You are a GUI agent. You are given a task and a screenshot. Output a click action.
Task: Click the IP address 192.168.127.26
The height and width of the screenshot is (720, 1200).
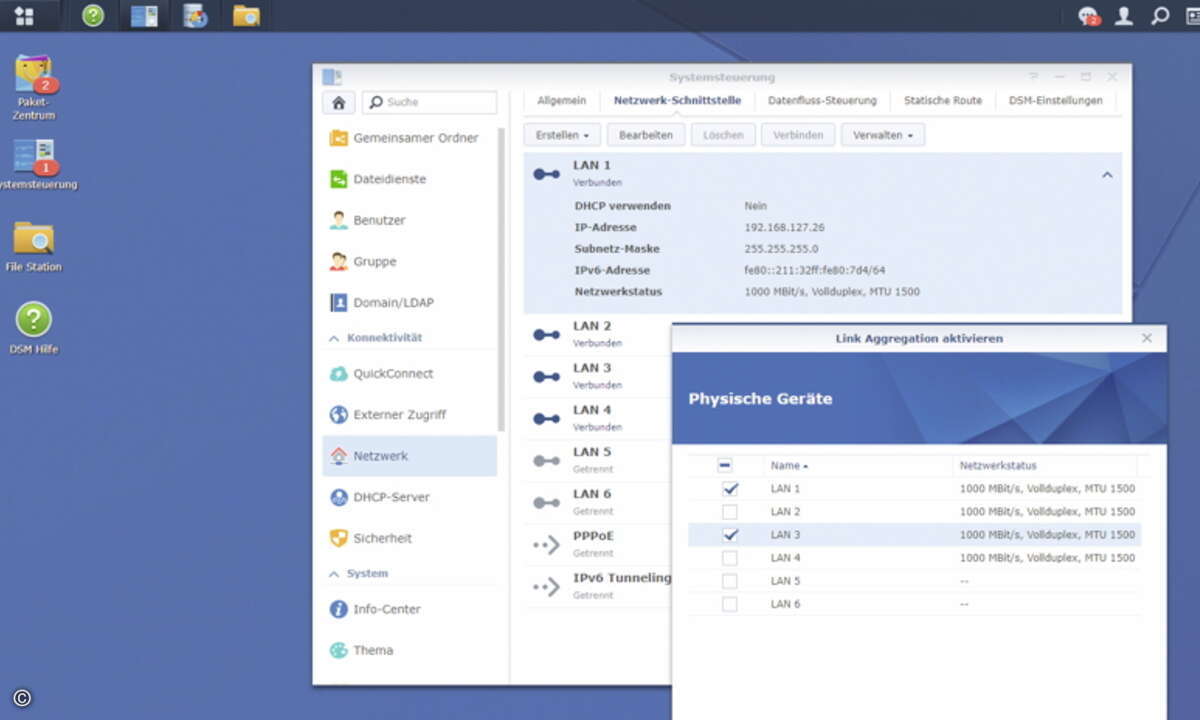coord(784,227)
